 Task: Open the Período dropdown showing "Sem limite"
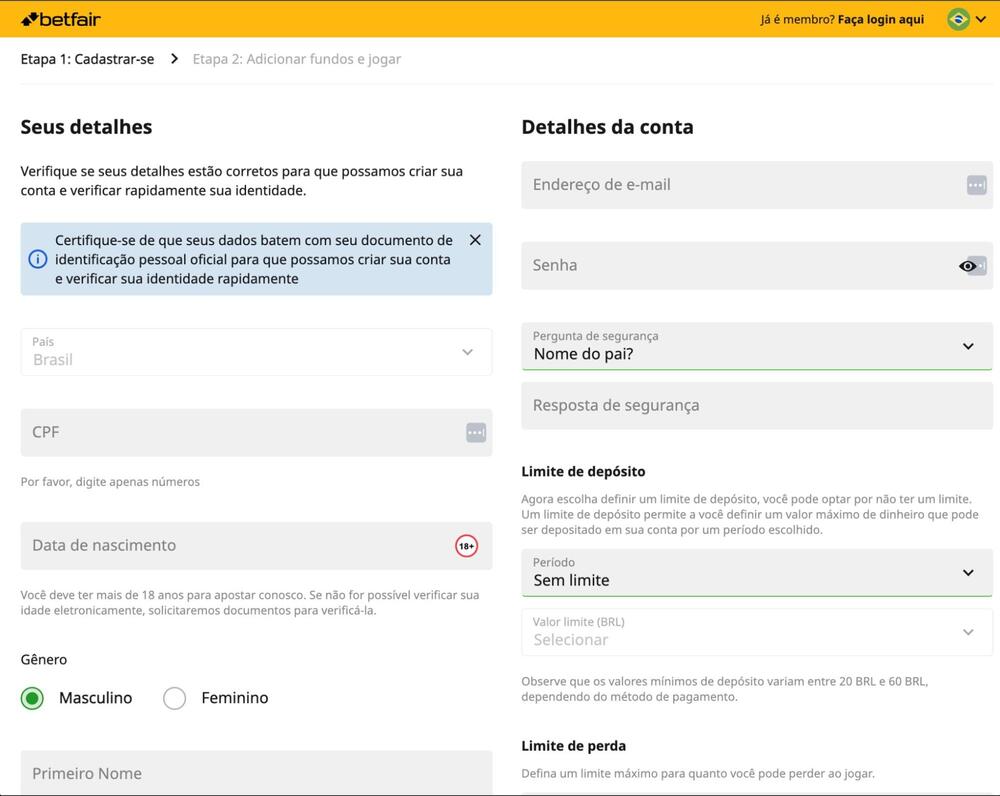pyautogui.click(x=757, y=573)
